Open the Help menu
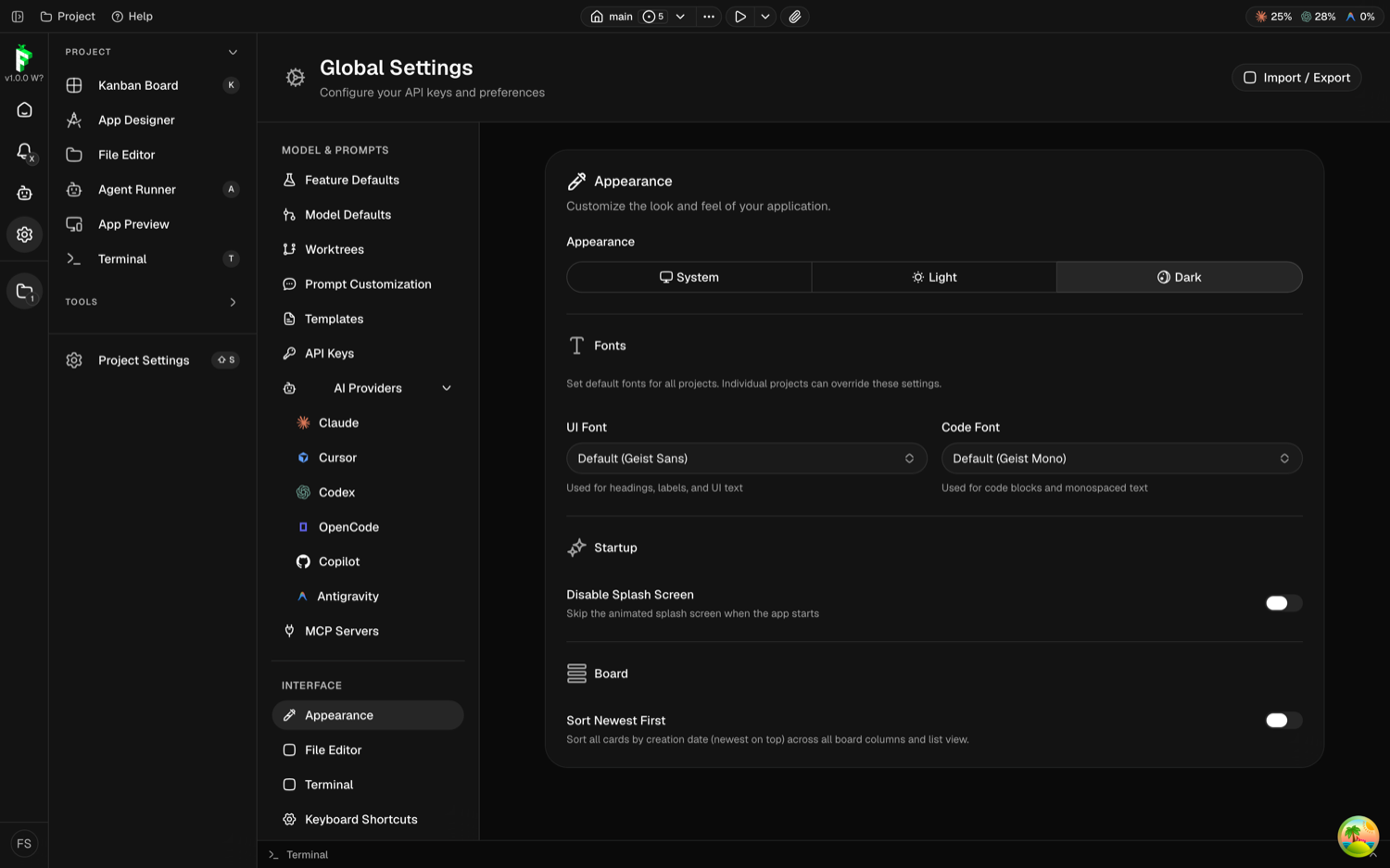1390x868 pixels. tap(133, 17)
